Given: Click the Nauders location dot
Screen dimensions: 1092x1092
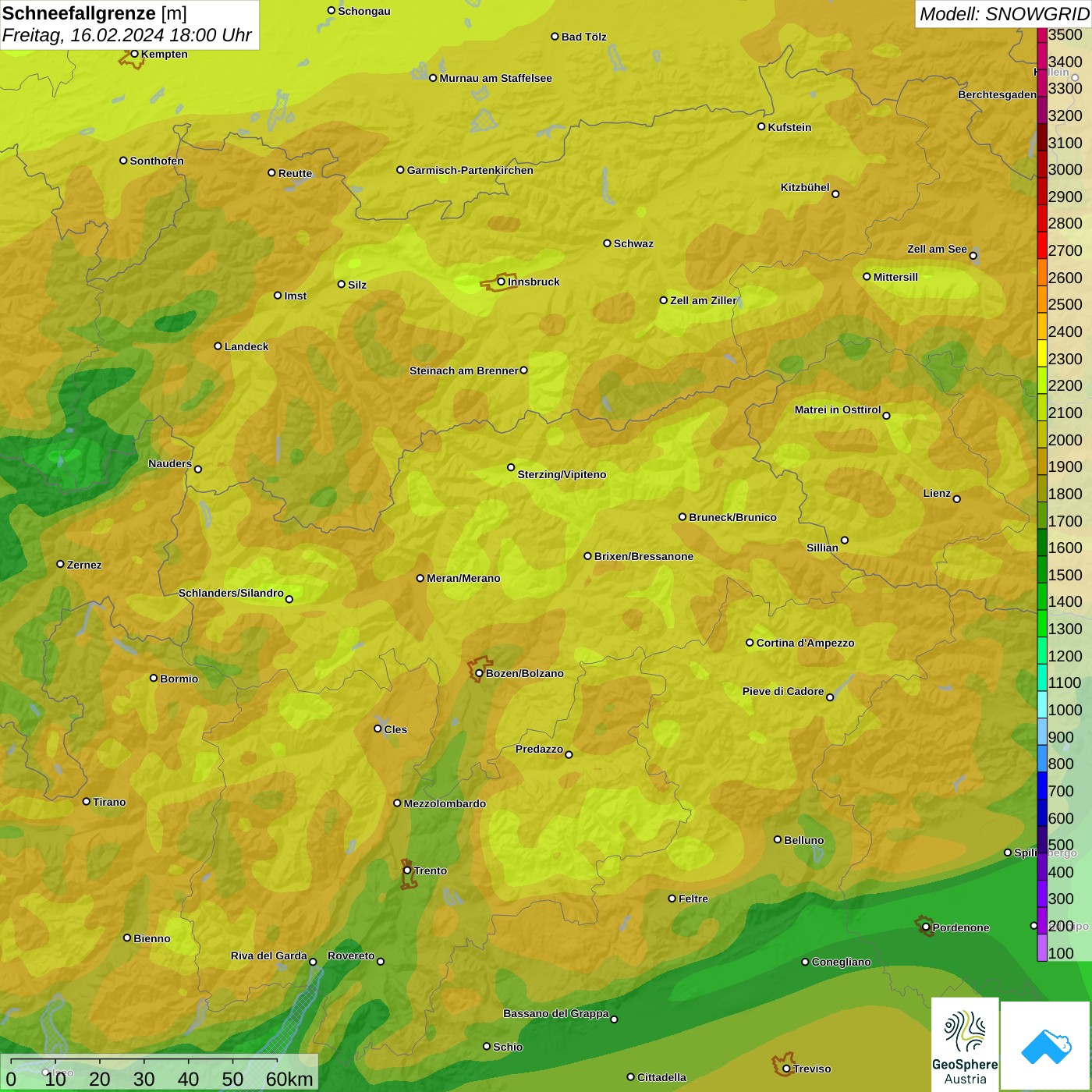Looking at the screenshot, I should click(x=198, y=469).
